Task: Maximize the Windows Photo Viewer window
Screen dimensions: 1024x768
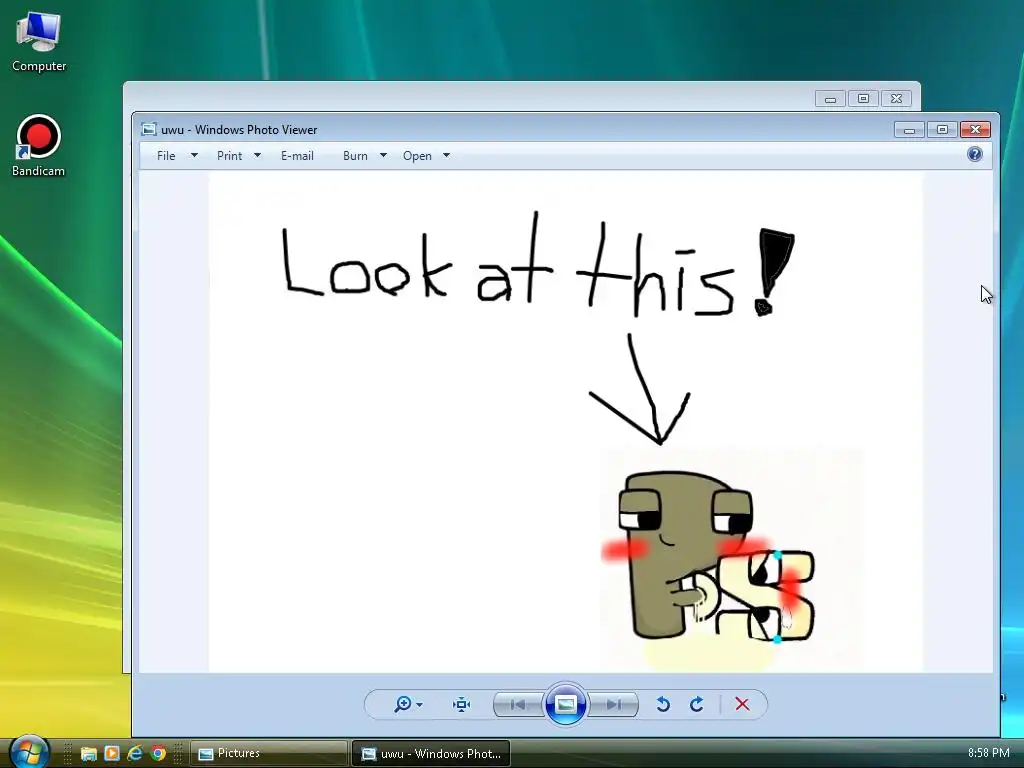Action: [942, 129]
